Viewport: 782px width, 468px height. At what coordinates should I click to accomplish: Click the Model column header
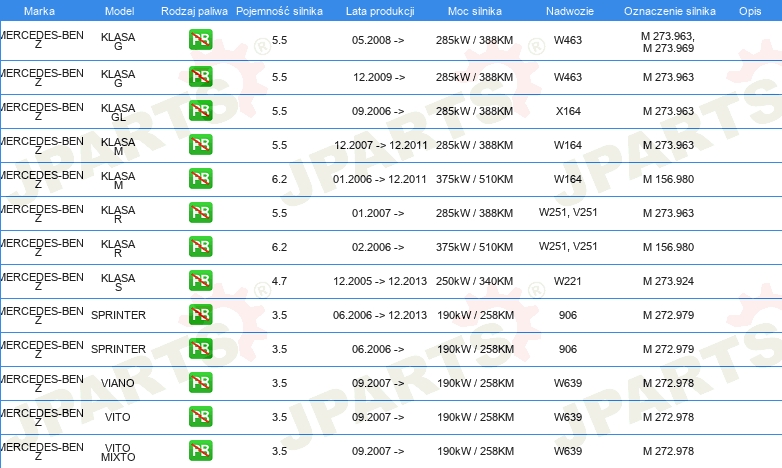(120, 11)
